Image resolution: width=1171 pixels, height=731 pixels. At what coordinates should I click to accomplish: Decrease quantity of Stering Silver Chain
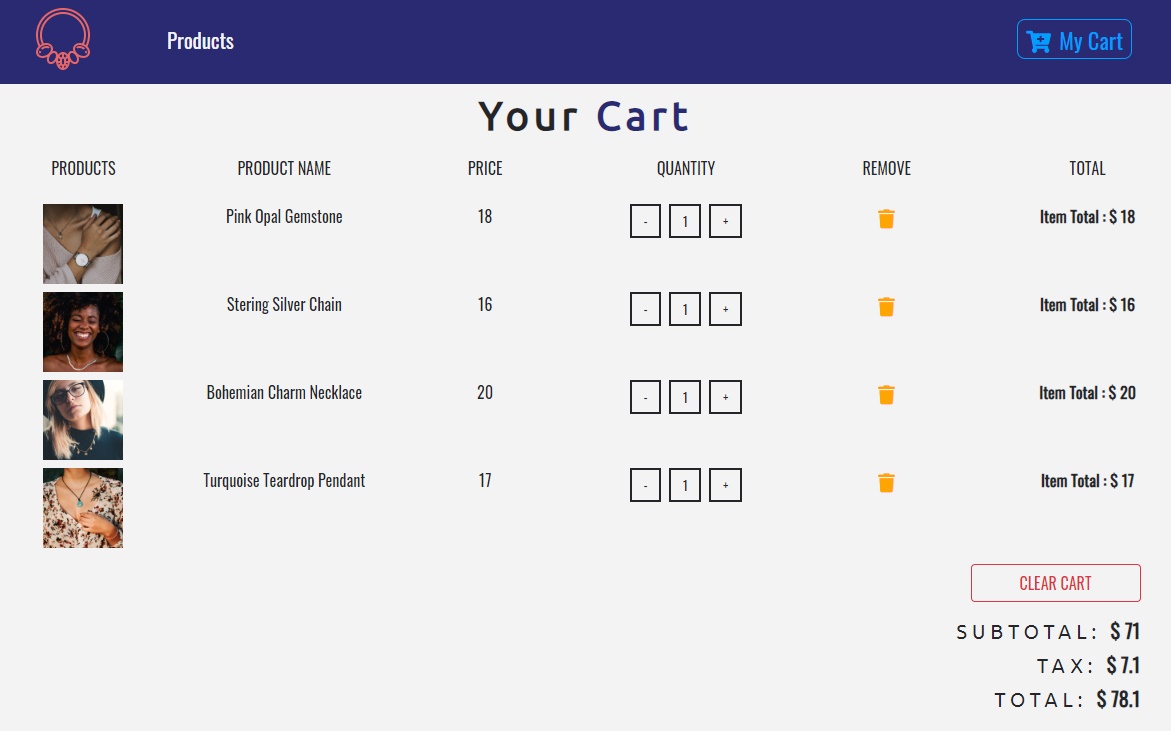(x=645, y=309)
